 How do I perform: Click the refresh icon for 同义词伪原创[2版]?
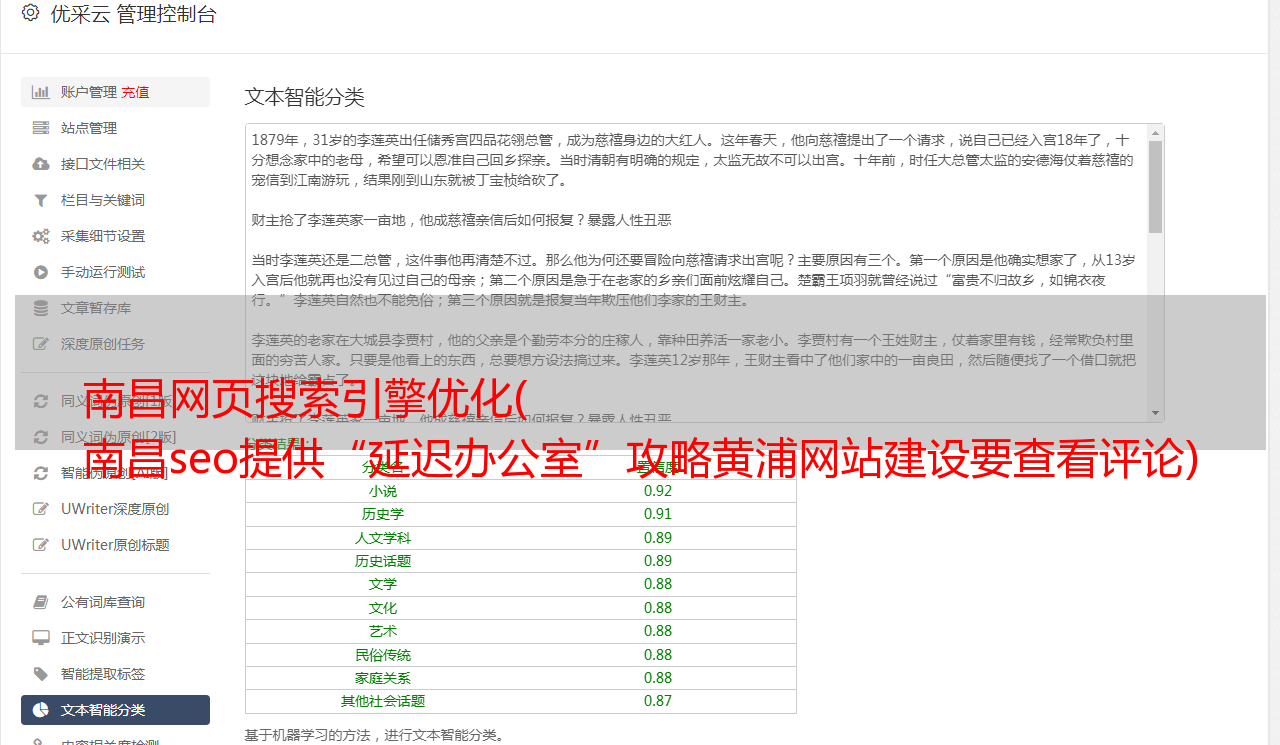point(41,437)
